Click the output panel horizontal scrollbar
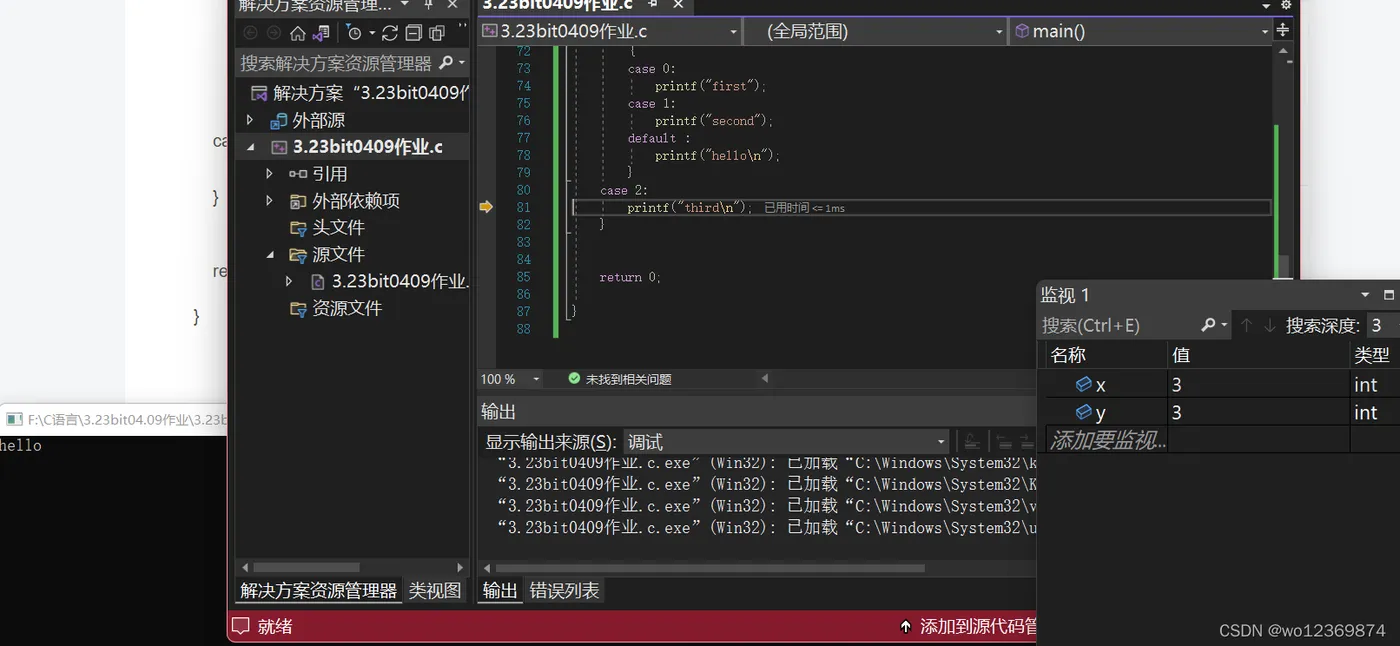Screen dimensions: 1400x646 click(709, 567)
